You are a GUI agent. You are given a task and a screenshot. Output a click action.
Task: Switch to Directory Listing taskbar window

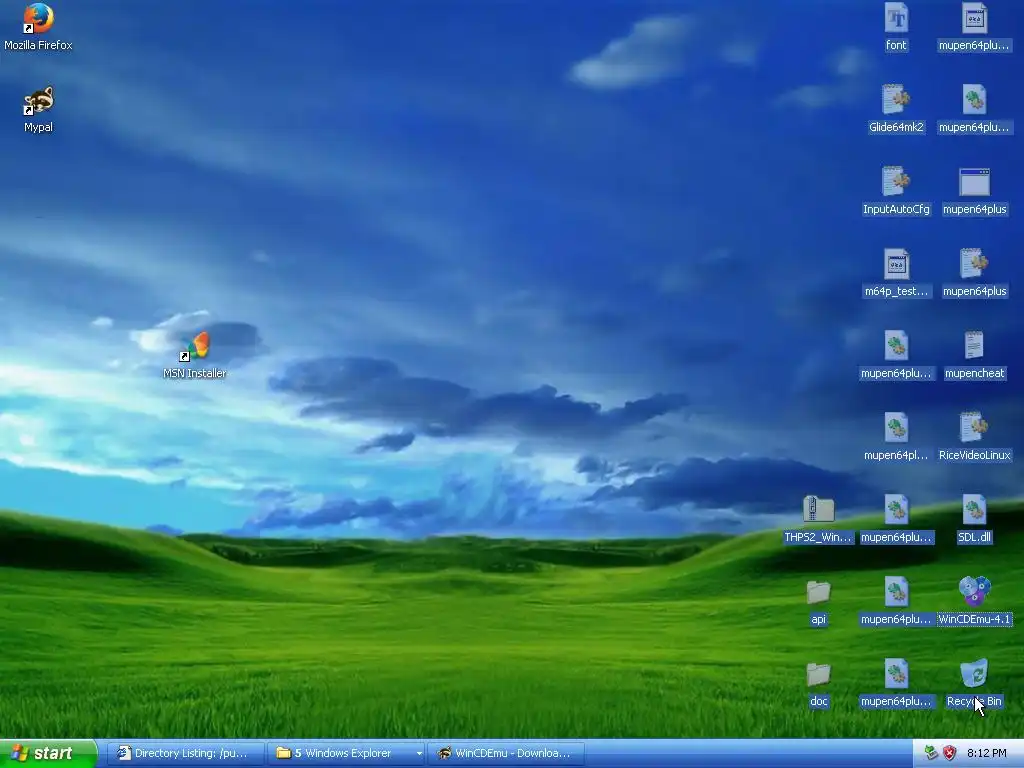(186, 754)
